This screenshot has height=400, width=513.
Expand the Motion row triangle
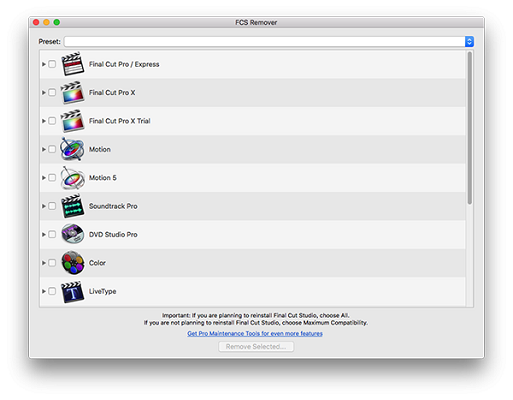(x=44, y=149)
